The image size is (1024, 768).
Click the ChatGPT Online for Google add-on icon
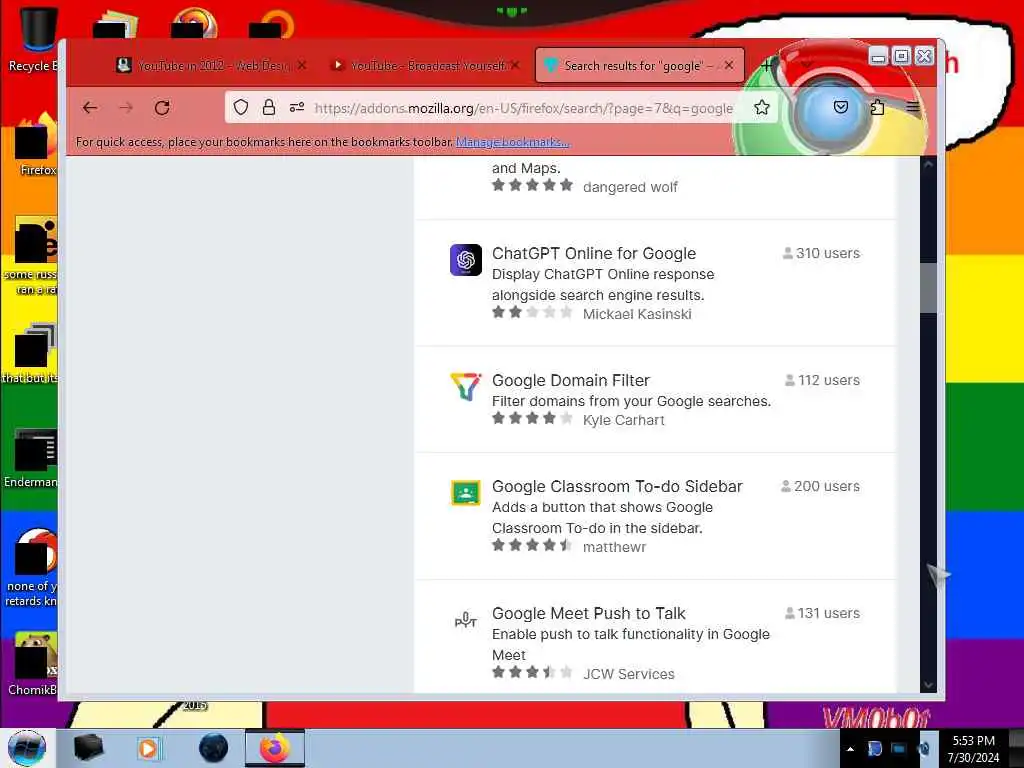click(x=466, y=260)
